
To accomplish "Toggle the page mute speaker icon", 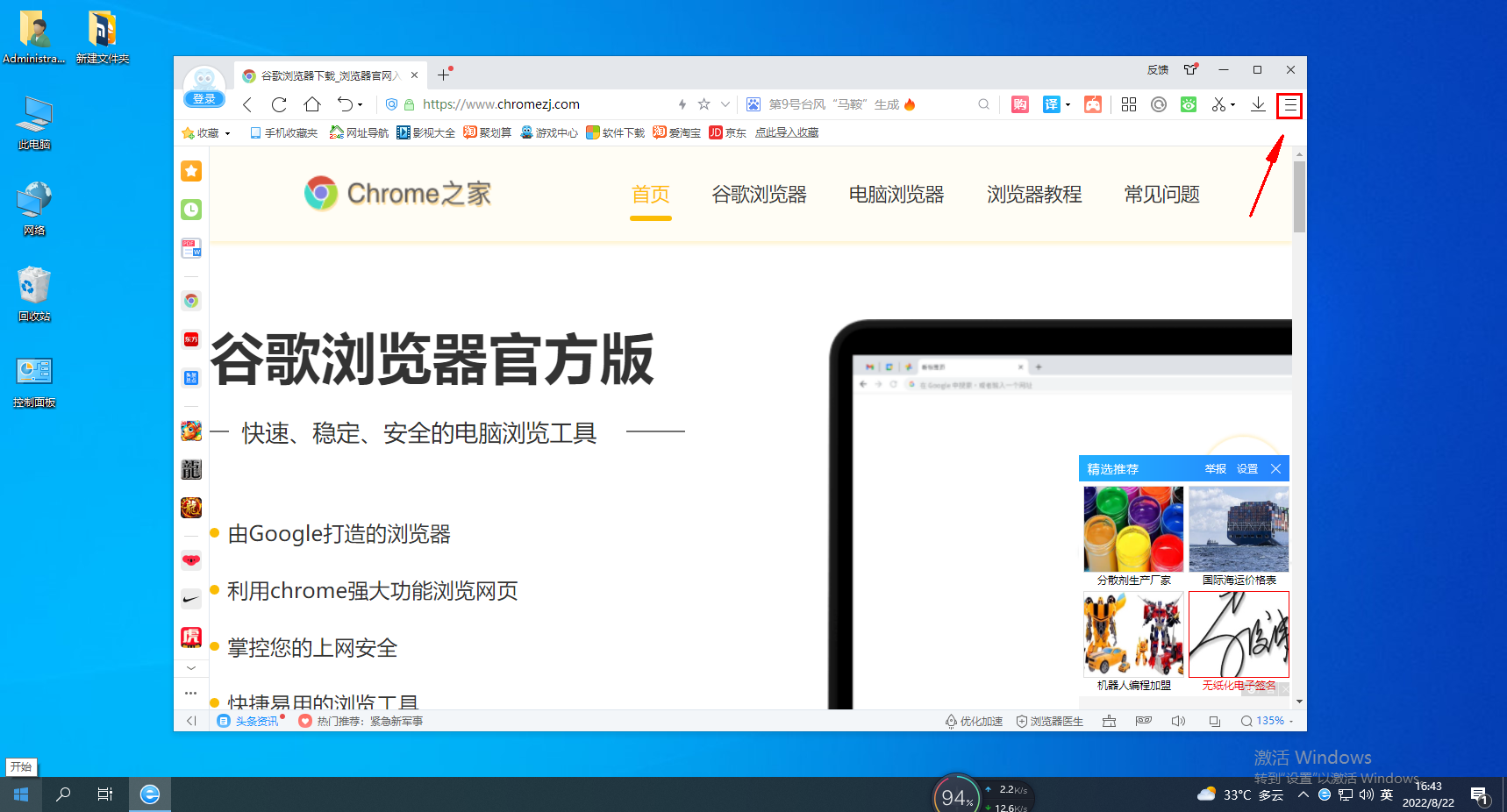I will 1178,721.
